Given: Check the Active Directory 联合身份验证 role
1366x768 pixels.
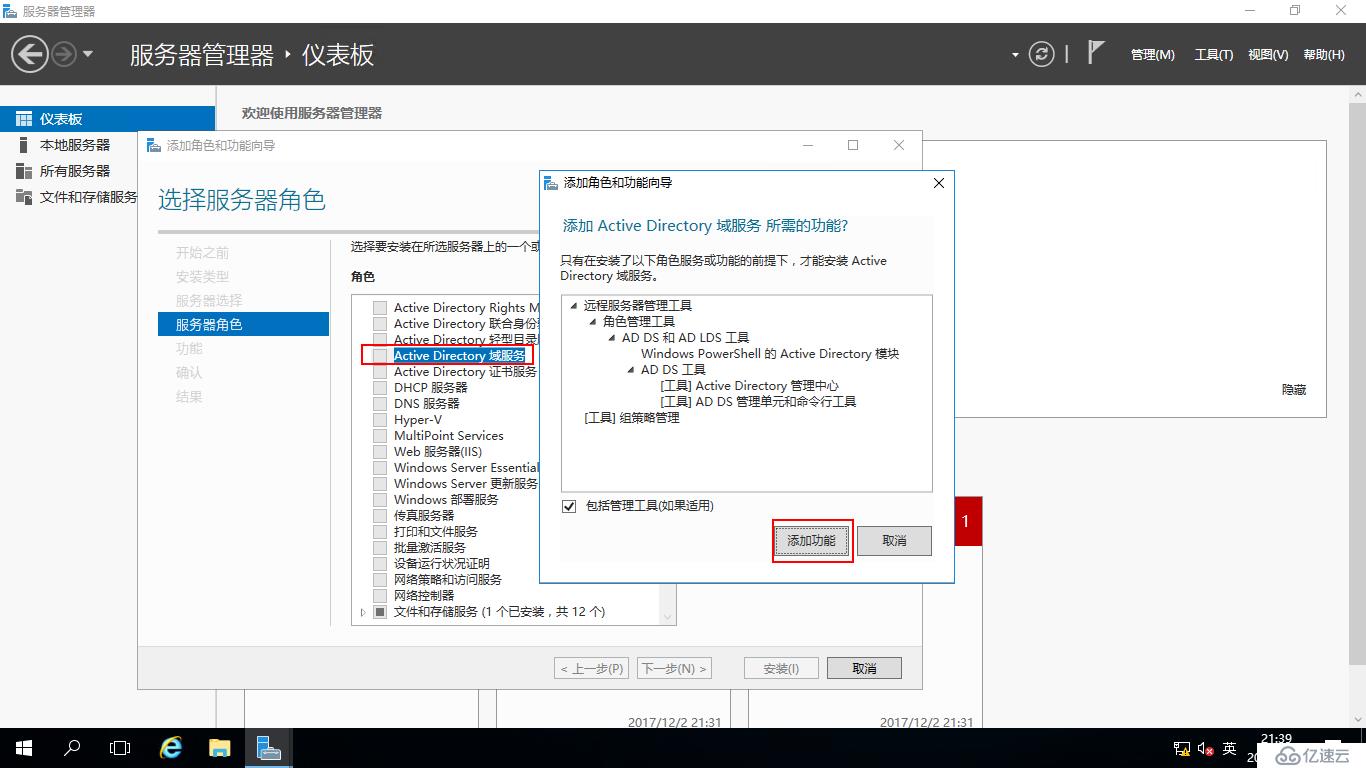Looking at the screenshot, I should [379, 324].
